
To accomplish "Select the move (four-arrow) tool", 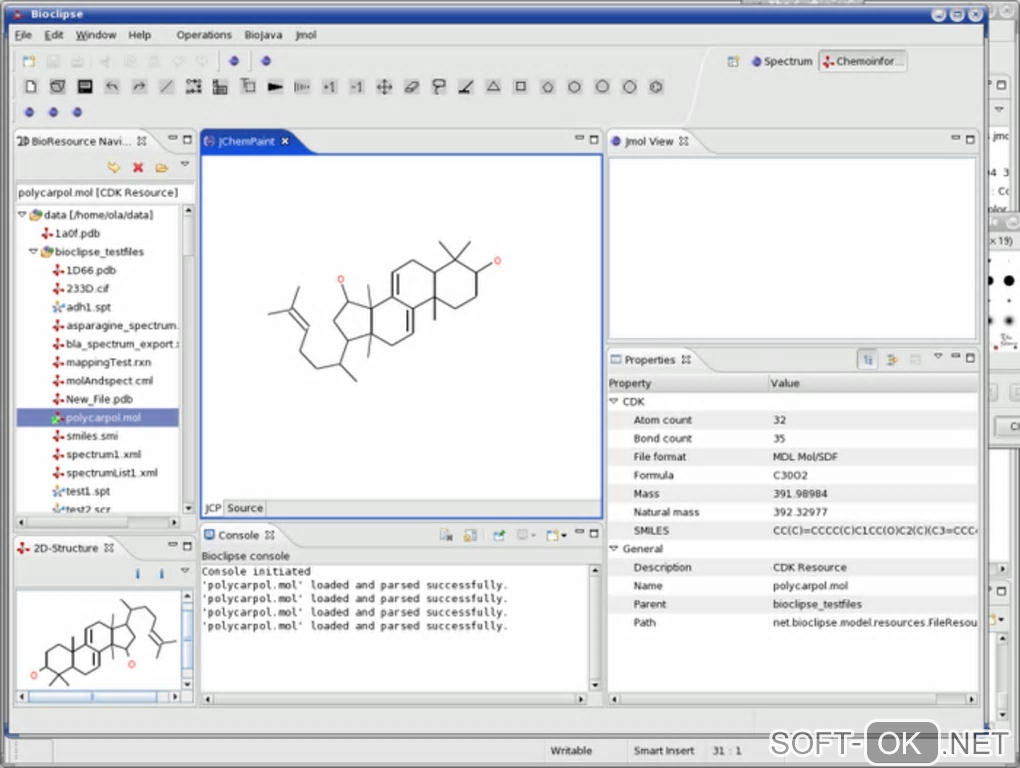I will click(x=384, y=86).
